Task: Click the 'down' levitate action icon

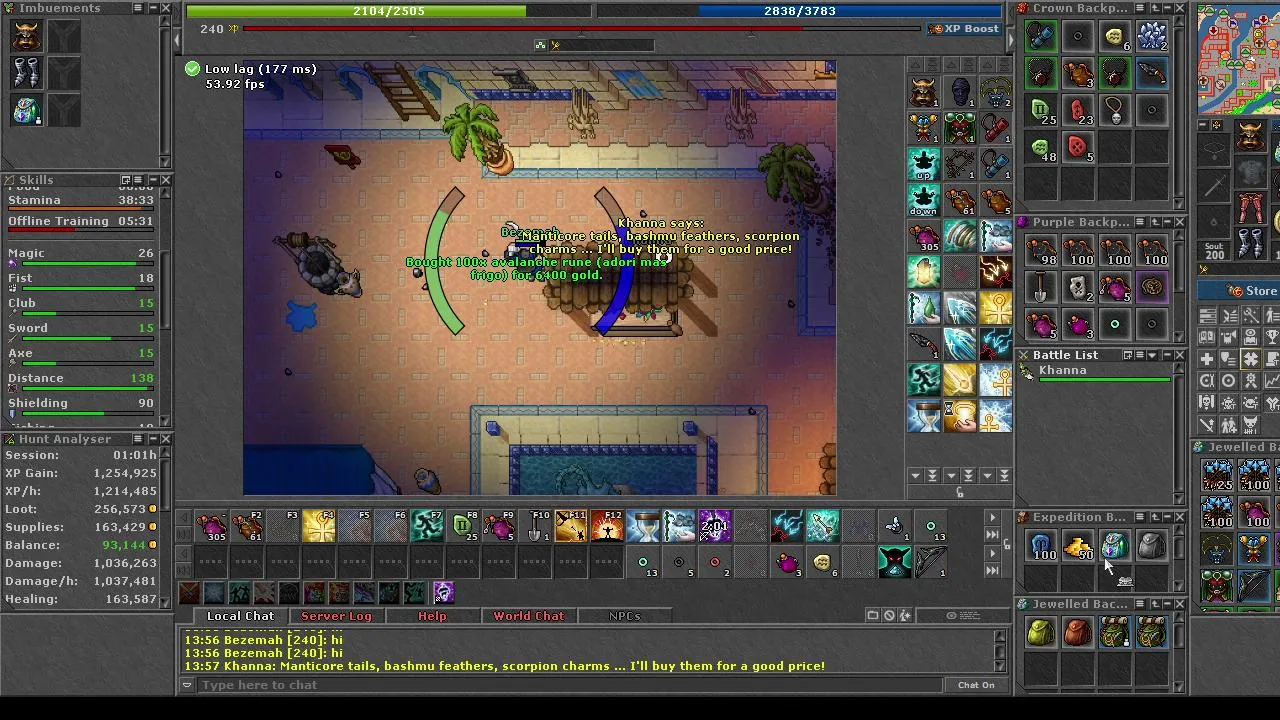Action: click(924, 199)
